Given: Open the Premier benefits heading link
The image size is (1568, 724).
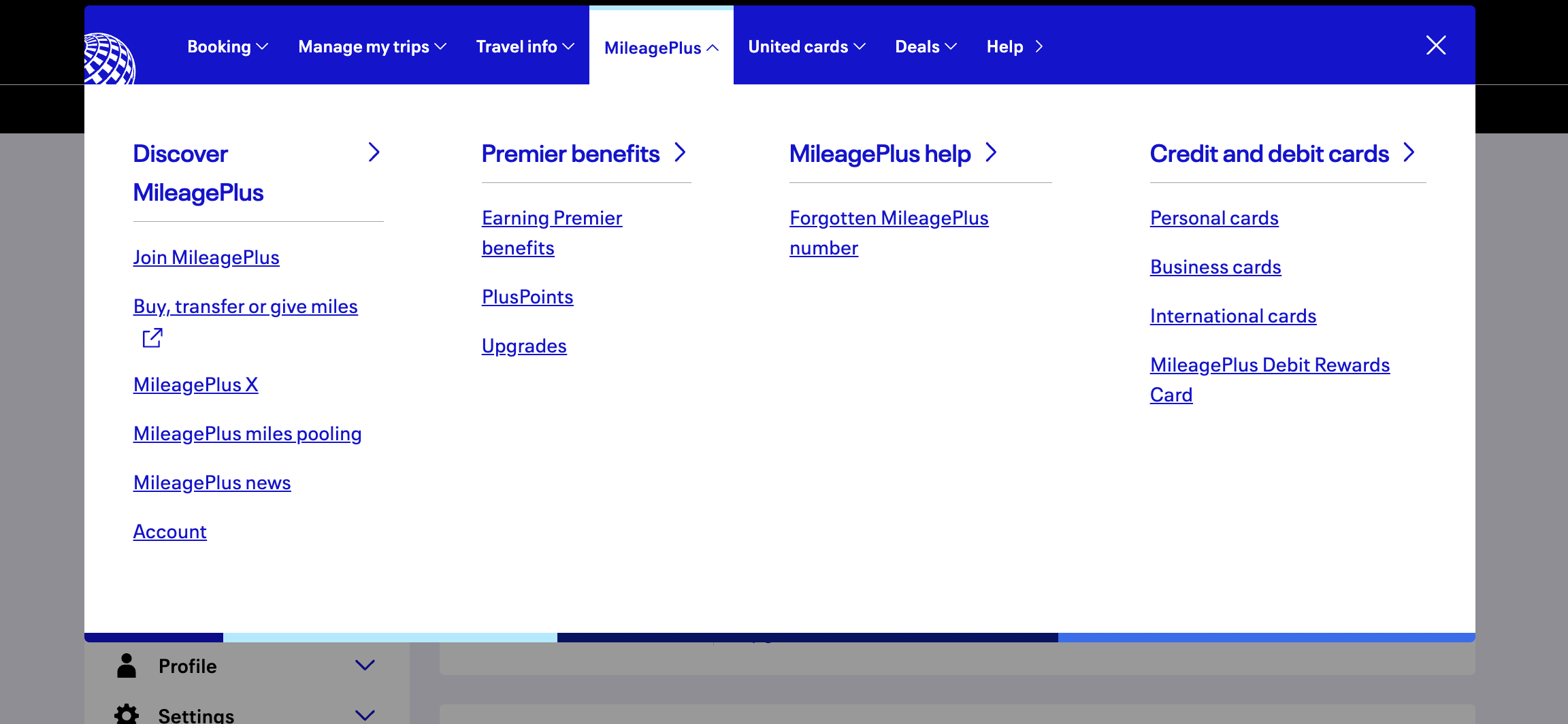Looking at the screenshot, I should pyautogui.click(x=570, y=154).
